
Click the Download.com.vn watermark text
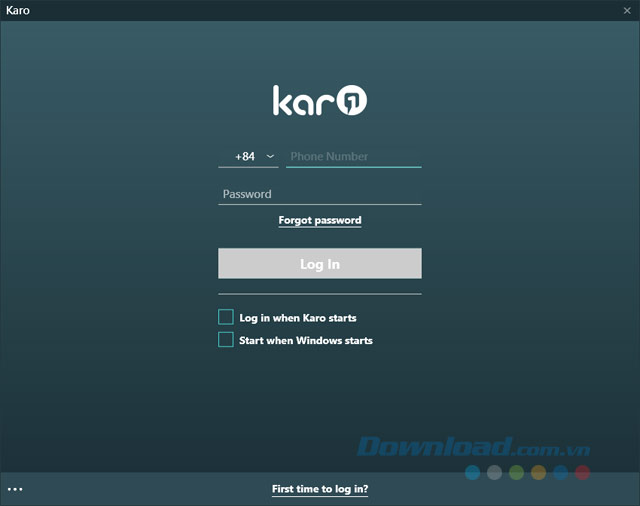click(472, 448)
